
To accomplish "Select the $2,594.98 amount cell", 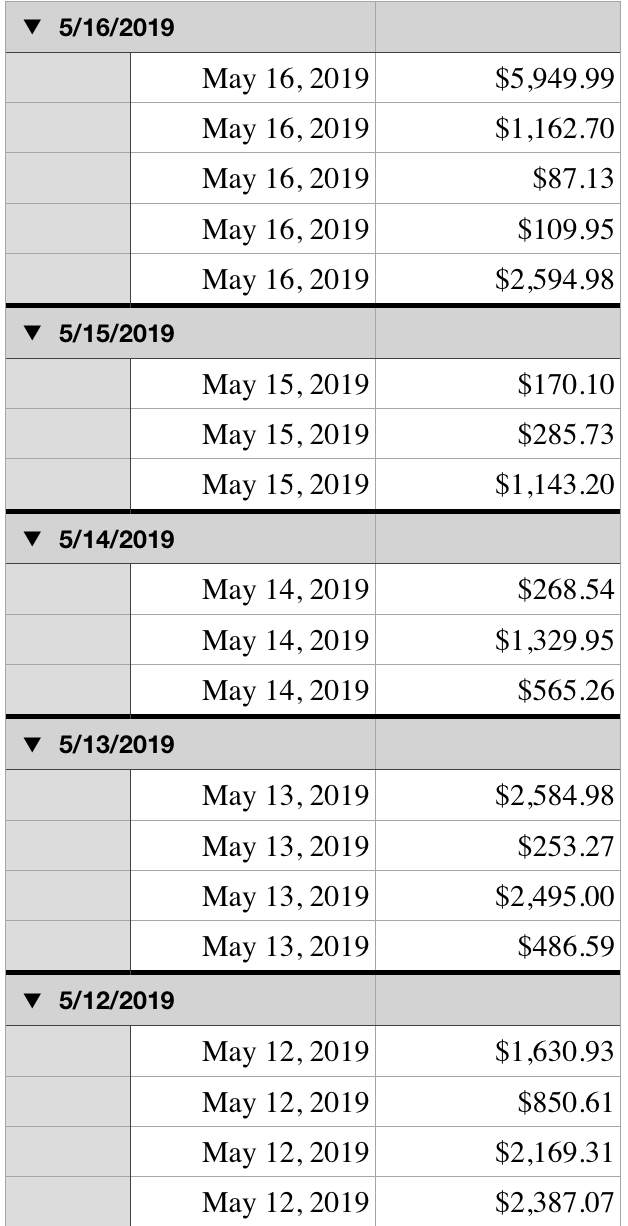I will coord(498,281).
